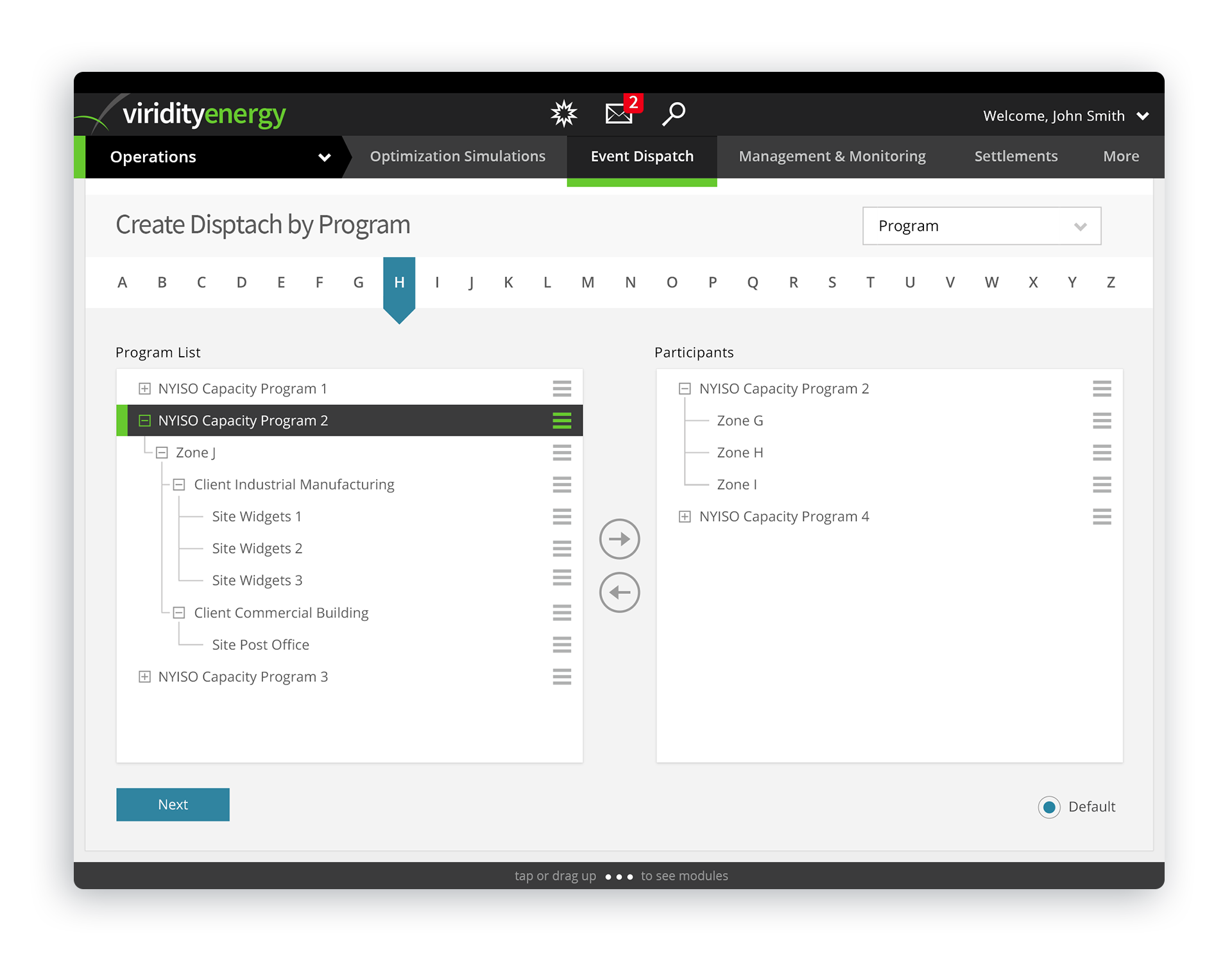This screenshot has width=1232, height=961.
Task: Click drag handle for Client Industrial Manufacturing
Action: coord(561,484)
